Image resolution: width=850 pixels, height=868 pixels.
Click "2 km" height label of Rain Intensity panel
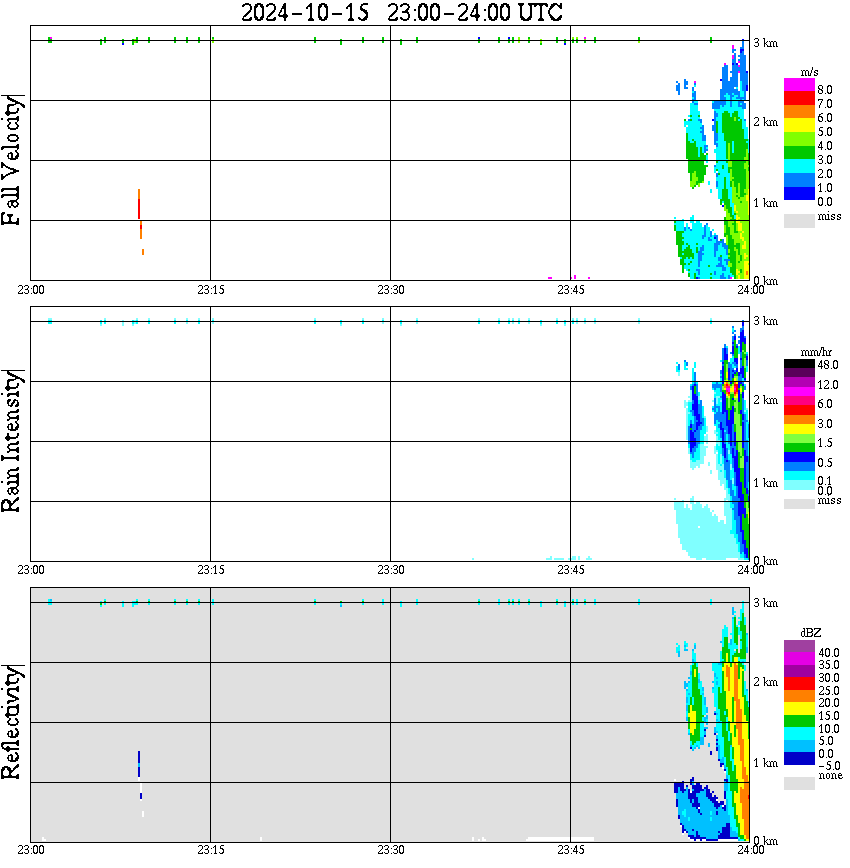click(765, 400)
